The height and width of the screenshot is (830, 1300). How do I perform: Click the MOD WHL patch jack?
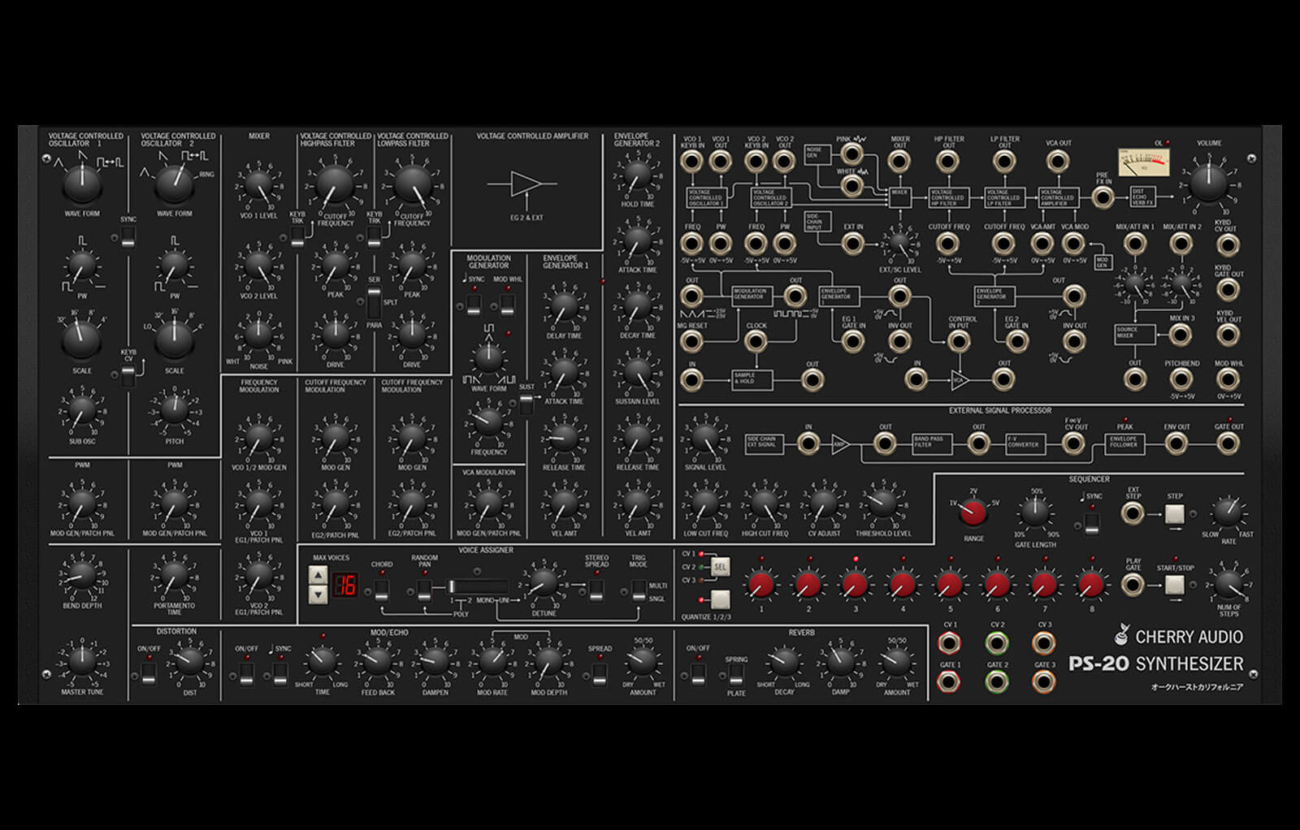tap(1228, 378)
